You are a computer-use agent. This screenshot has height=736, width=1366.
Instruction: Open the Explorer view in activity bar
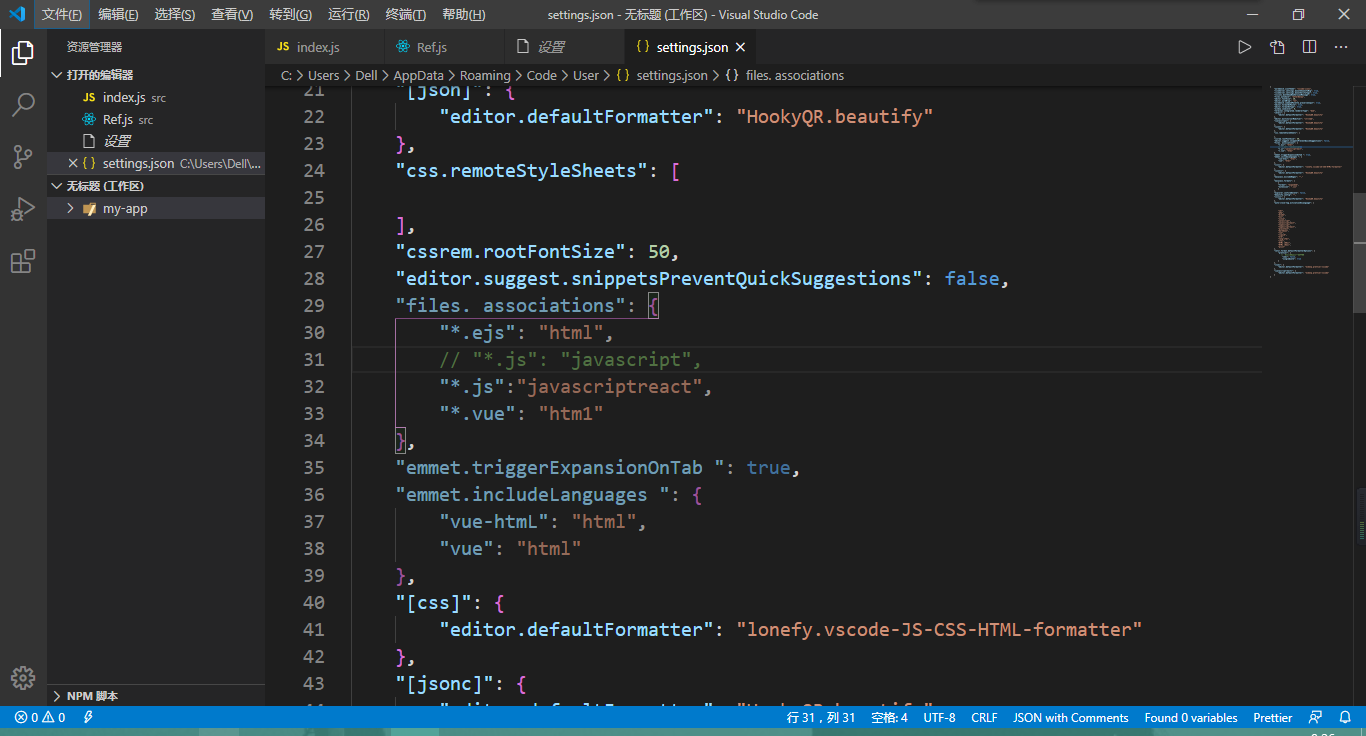point(23,53)
